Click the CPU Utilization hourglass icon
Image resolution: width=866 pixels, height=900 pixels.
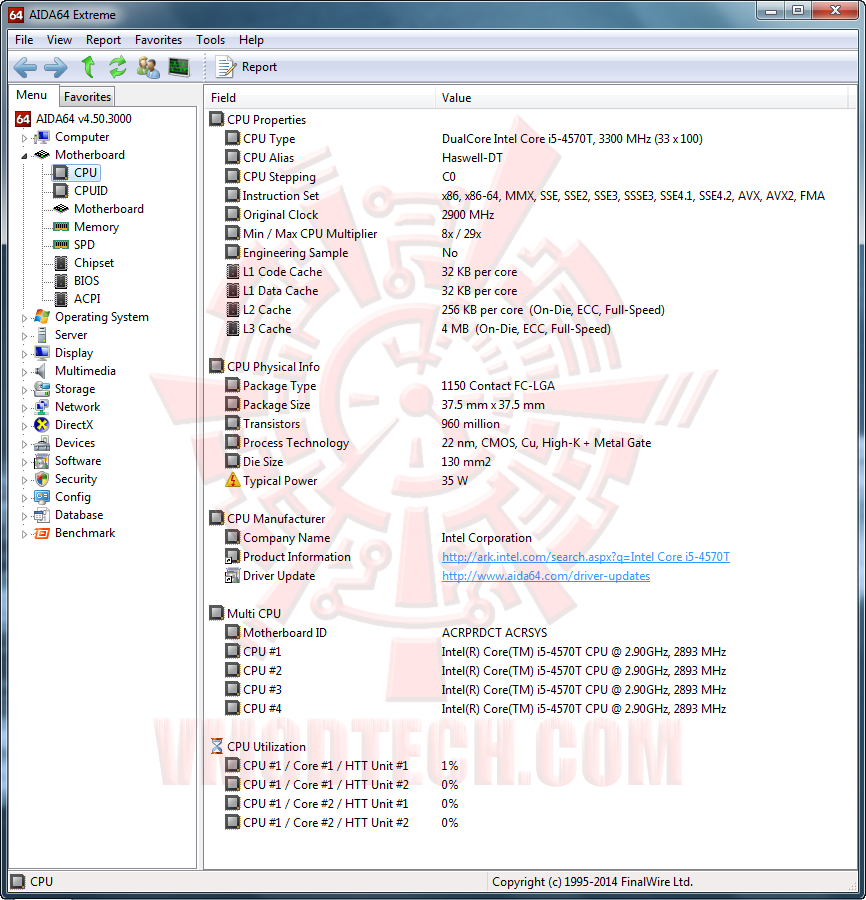[216, 746]
